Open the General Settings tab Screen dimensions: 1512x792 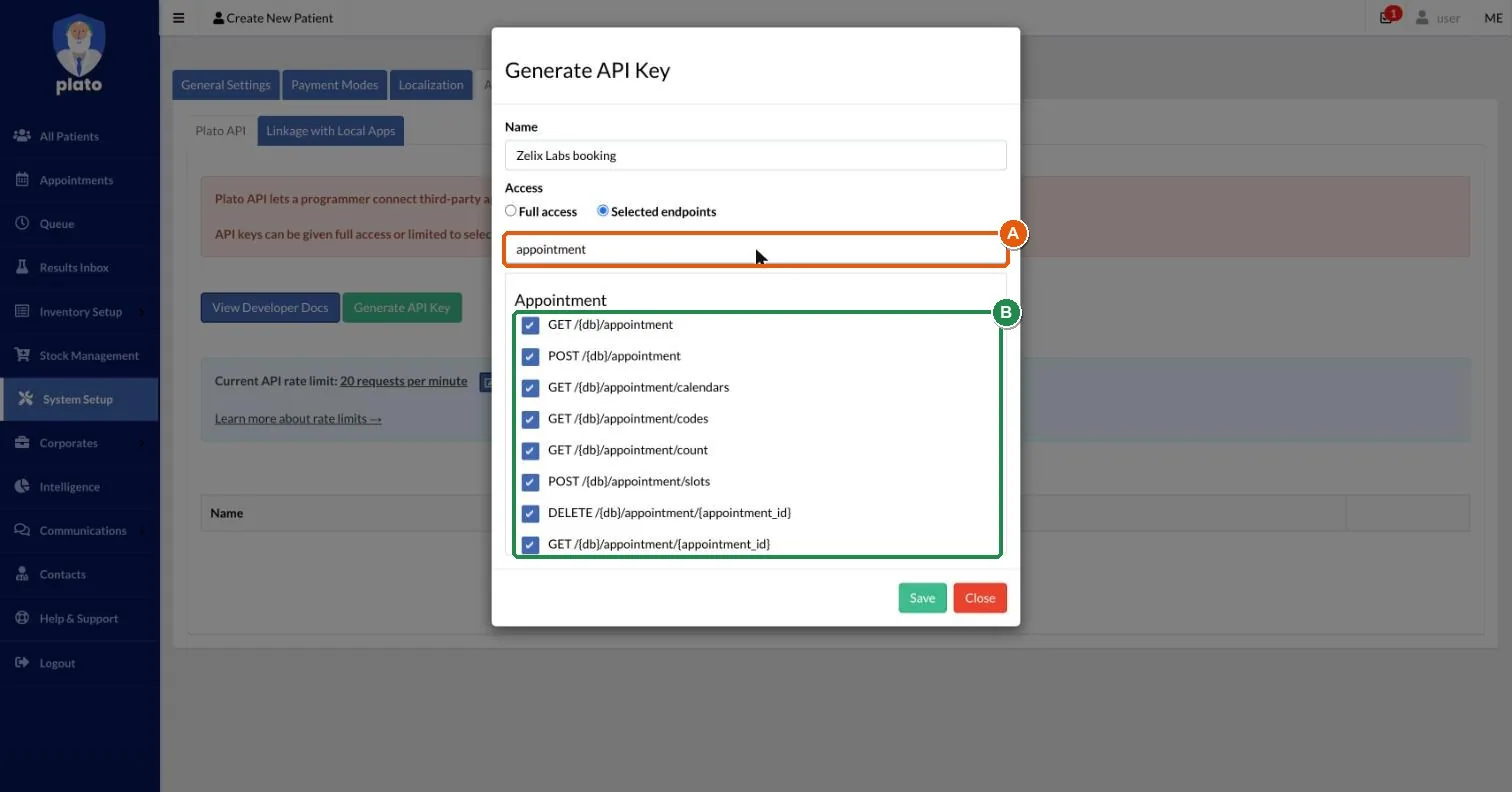point(226,85)
